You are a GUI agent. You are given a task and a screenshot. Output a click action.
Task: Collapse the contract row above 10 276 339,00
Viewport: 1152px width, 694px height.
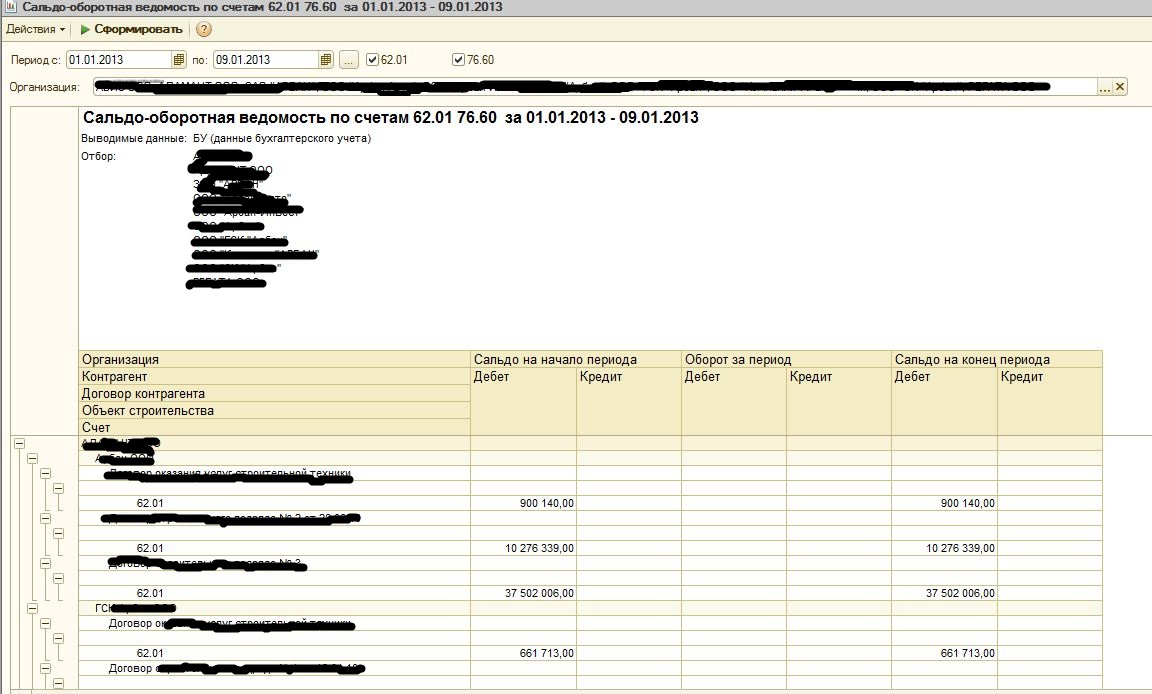click(x=46, y=518)
